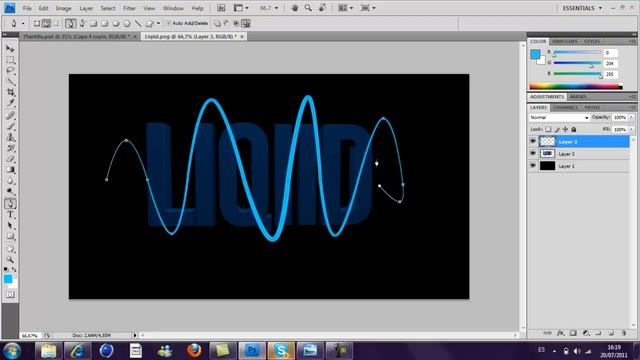Image resolution: width=640 pixels, height=360 pixels.
Task: Click the layer style fx button
Action: coord(560,333)
